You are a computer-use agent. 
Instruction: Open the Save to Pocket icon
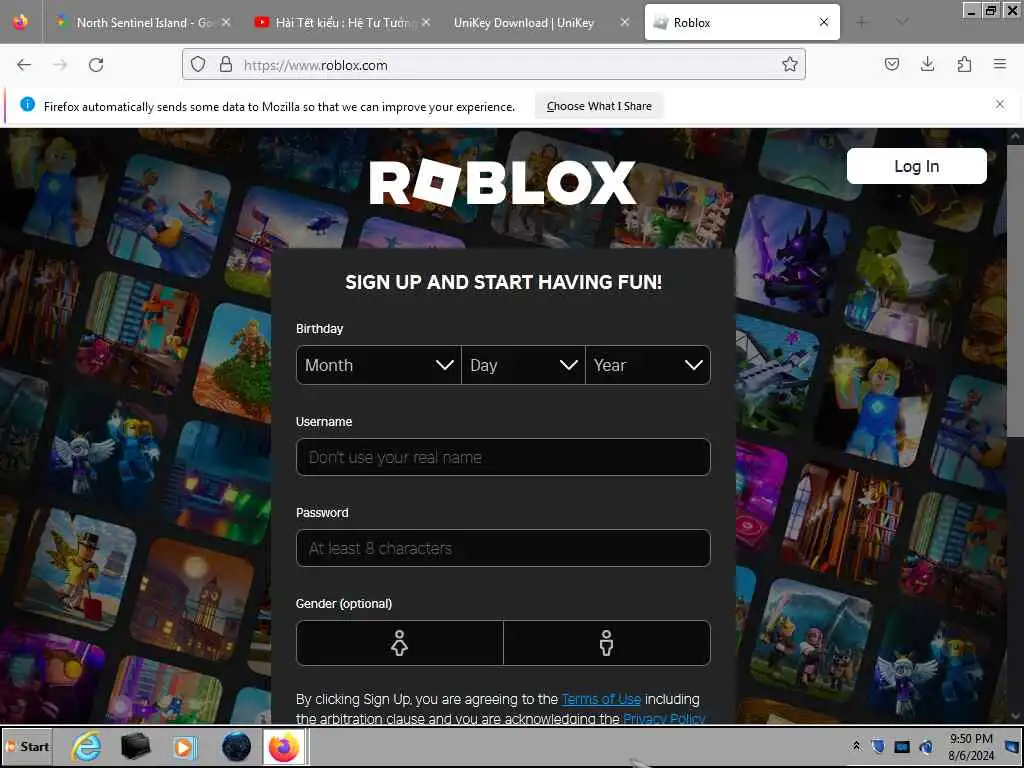click(891, 65)
